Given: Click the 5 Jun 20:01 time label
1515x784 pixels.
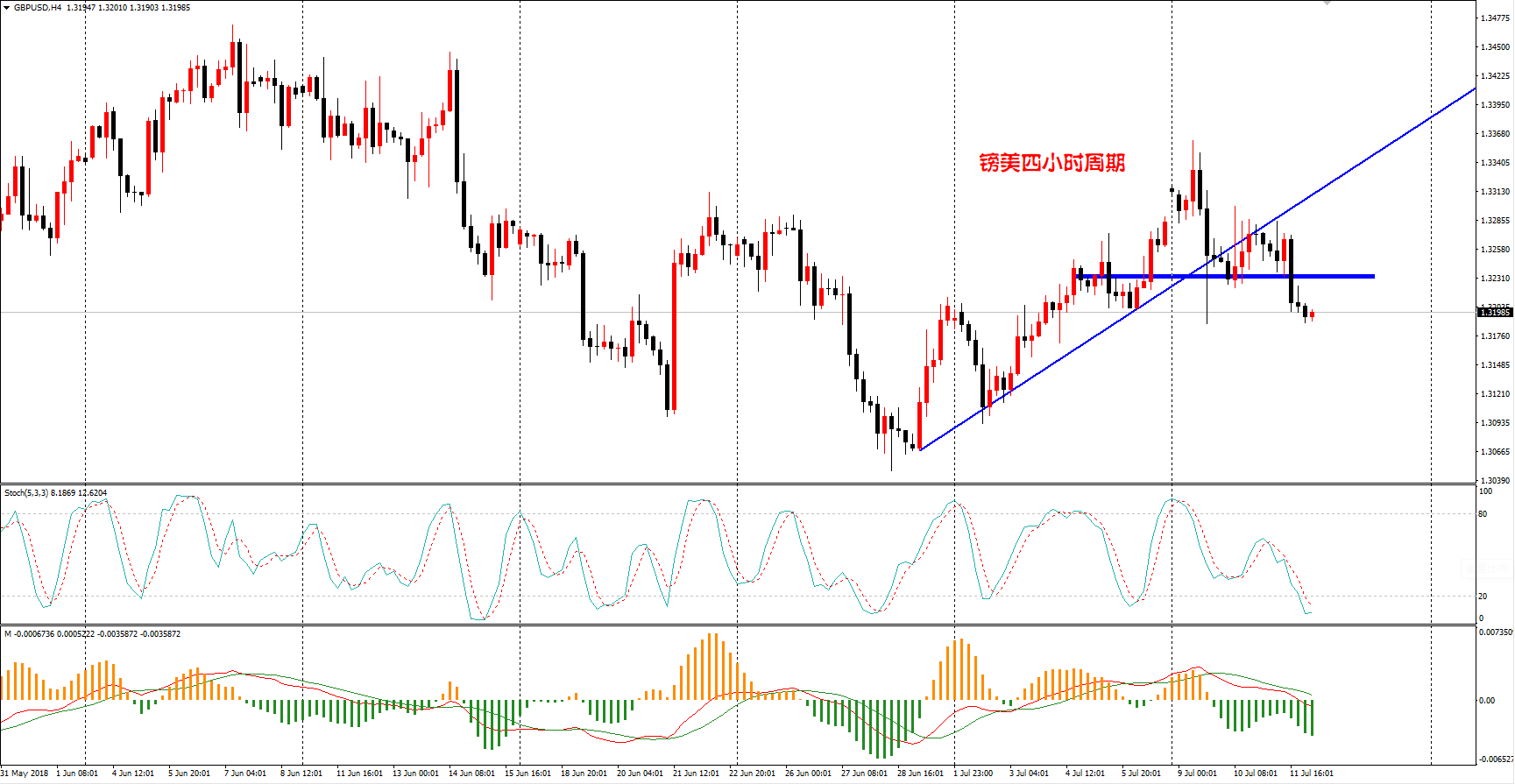Looking at the screenshot, I should click(189, 773).
